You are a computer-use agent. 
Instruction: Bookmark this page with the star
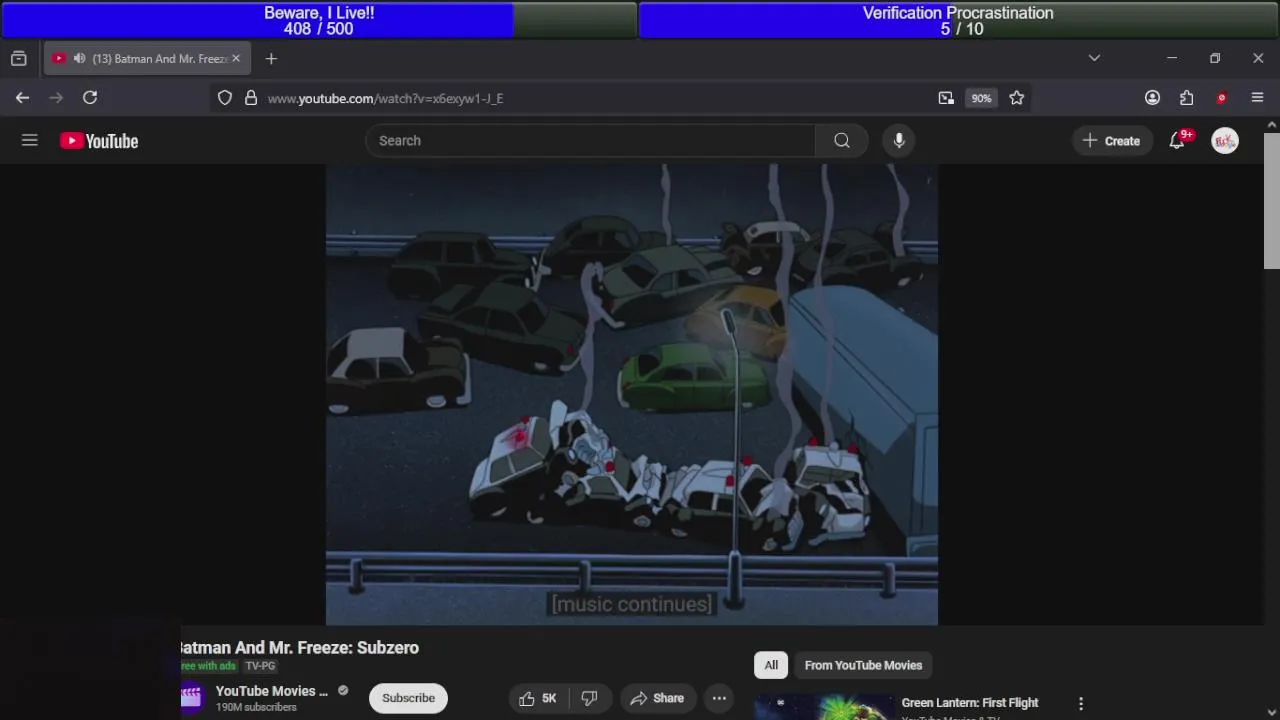(x=1017, y=98)
